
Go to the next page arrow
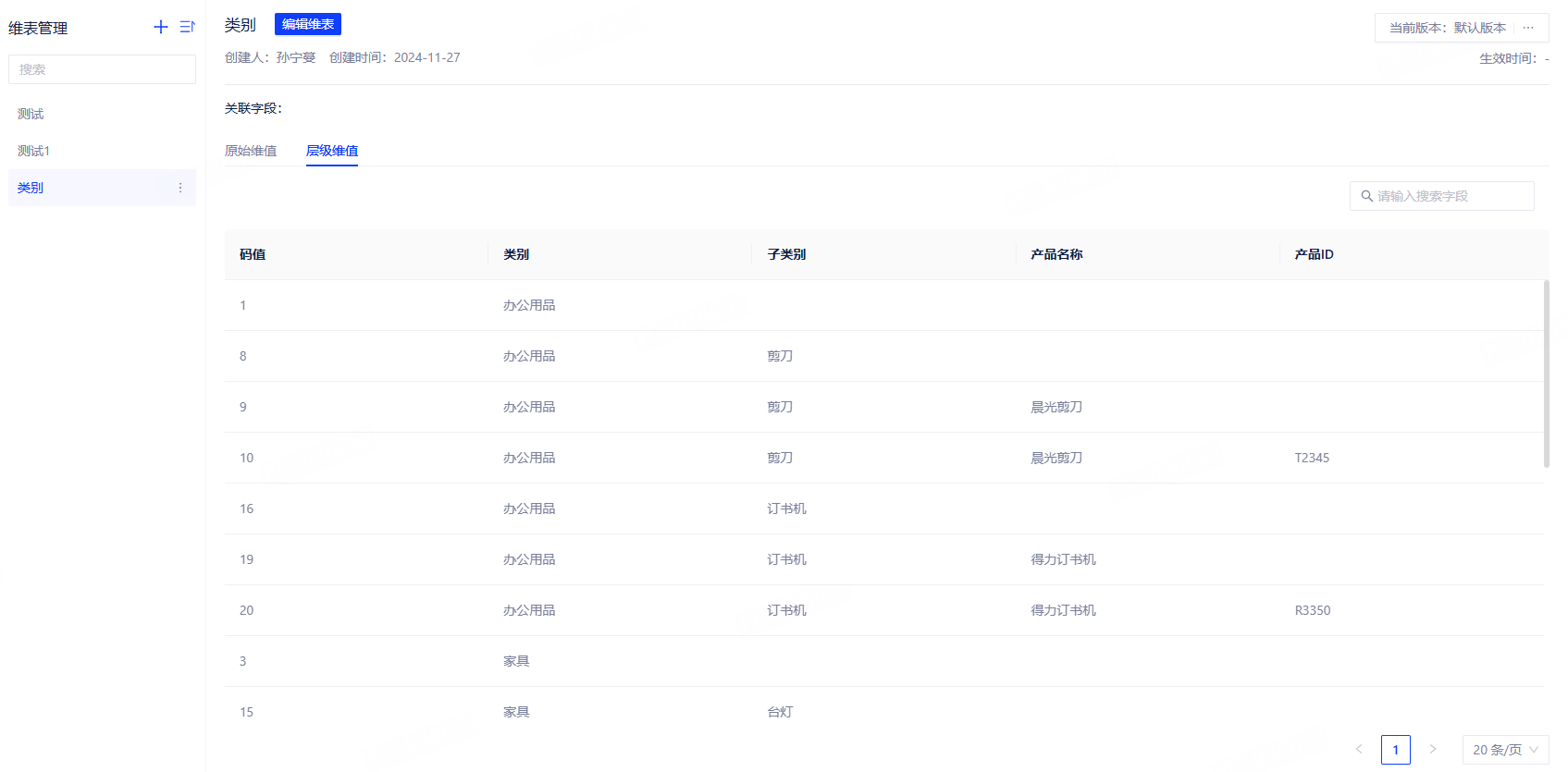click(x=1433, y=749)
